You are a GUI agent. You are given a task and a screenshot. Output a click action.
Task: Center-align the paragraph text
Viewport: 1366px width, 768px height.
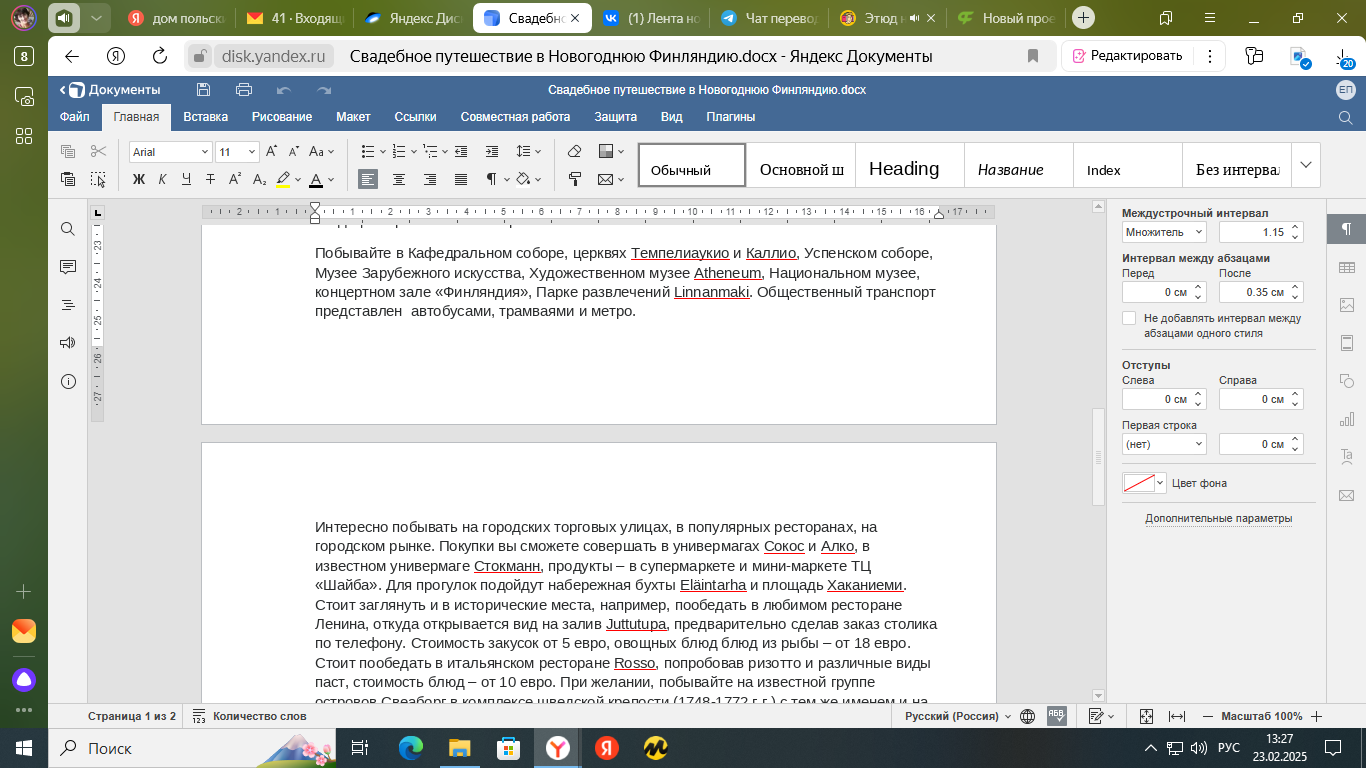pyautogui.click(x=399, y=180)
